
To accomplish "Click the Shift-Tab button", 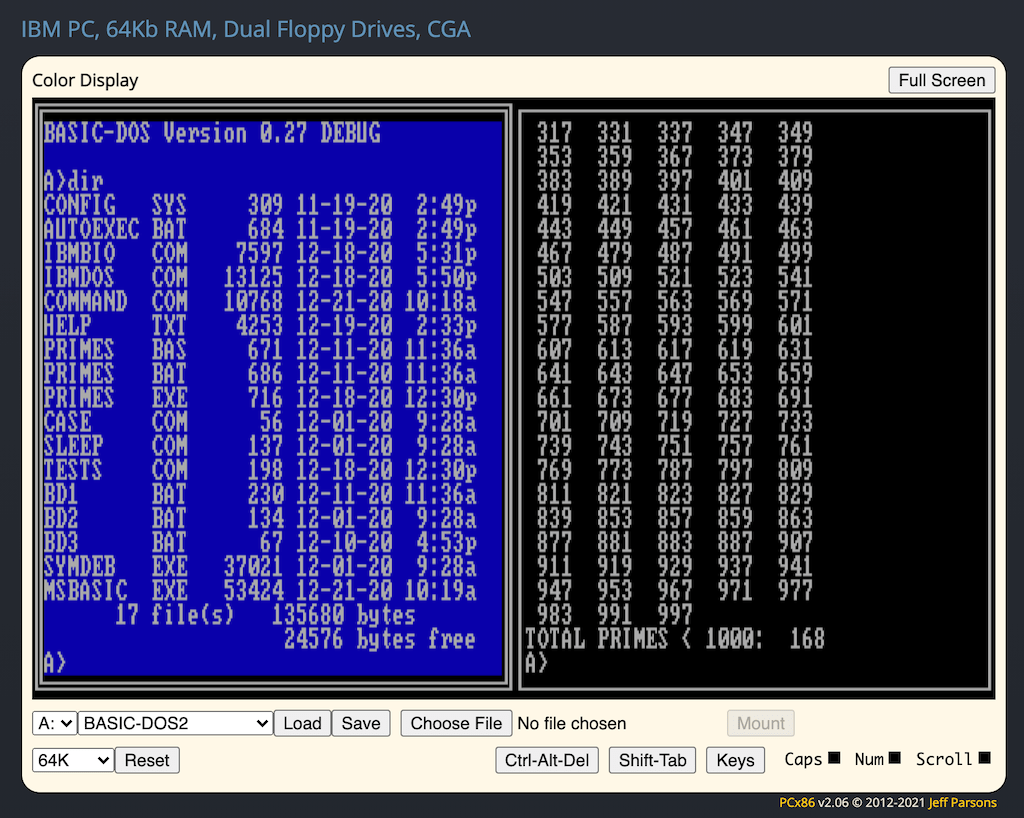I will [x=652, y=760].
